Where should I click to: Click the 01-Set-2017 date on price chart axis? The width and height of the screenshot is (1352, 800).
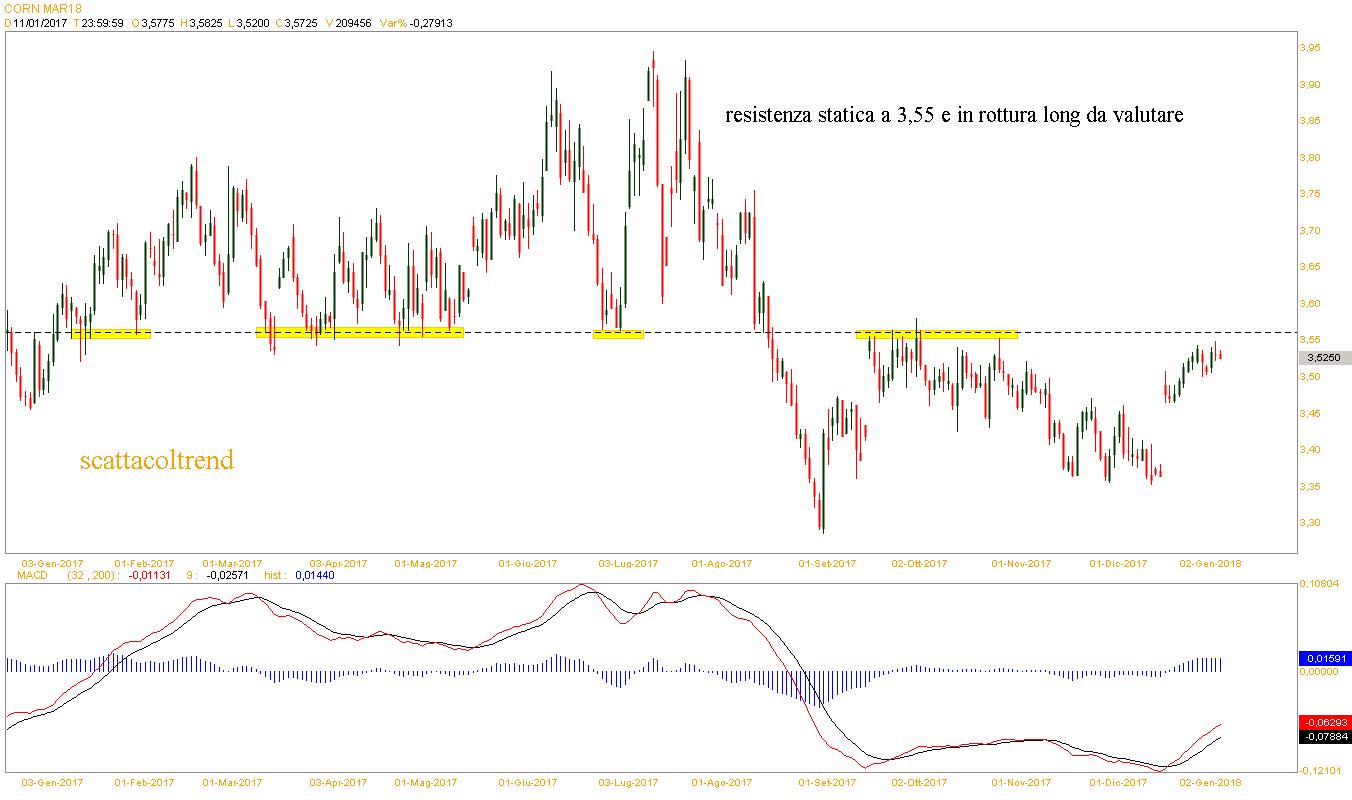tap(827, 564)
